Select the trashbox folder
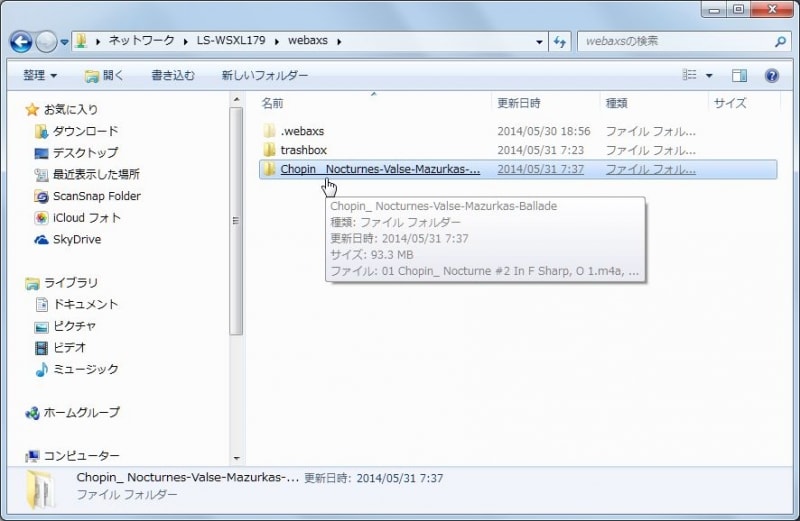Image resolution: width=800 pixels, height=521 pixels. click(x=303, y=150)
